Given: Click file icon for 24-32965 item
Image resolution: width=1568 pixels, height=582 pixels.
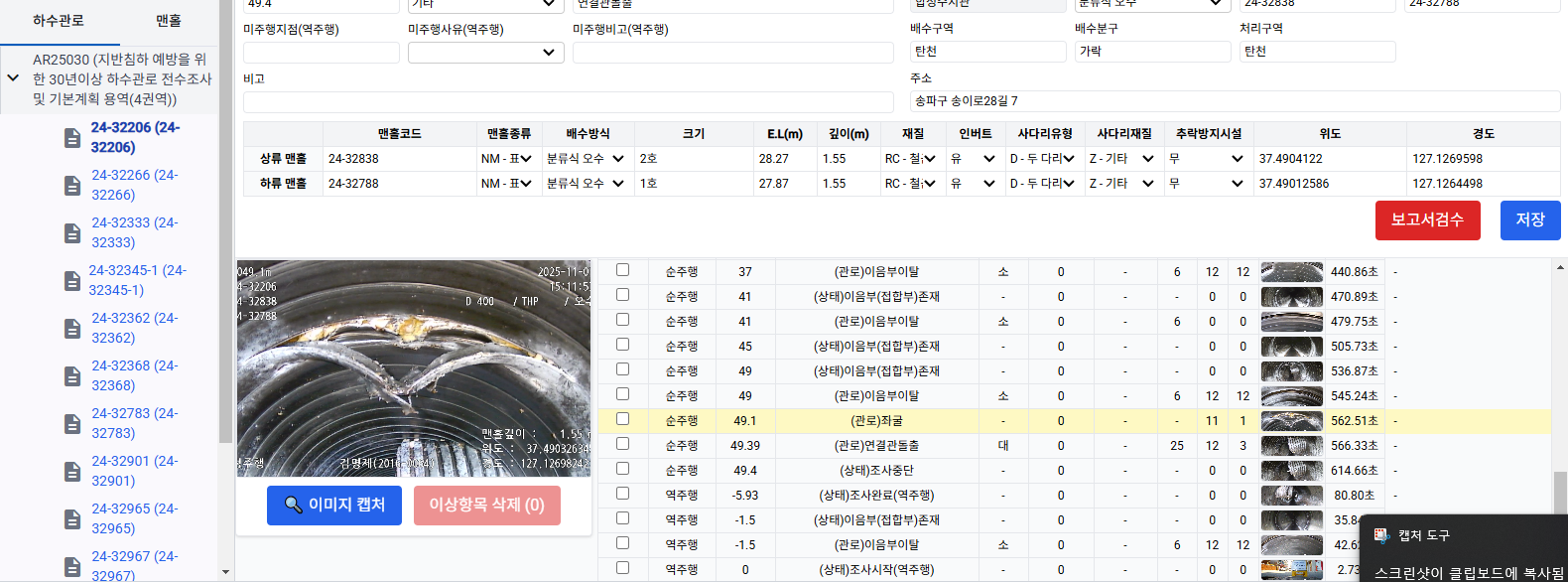Looking at the screenshot, I should [x=72, y=519].
